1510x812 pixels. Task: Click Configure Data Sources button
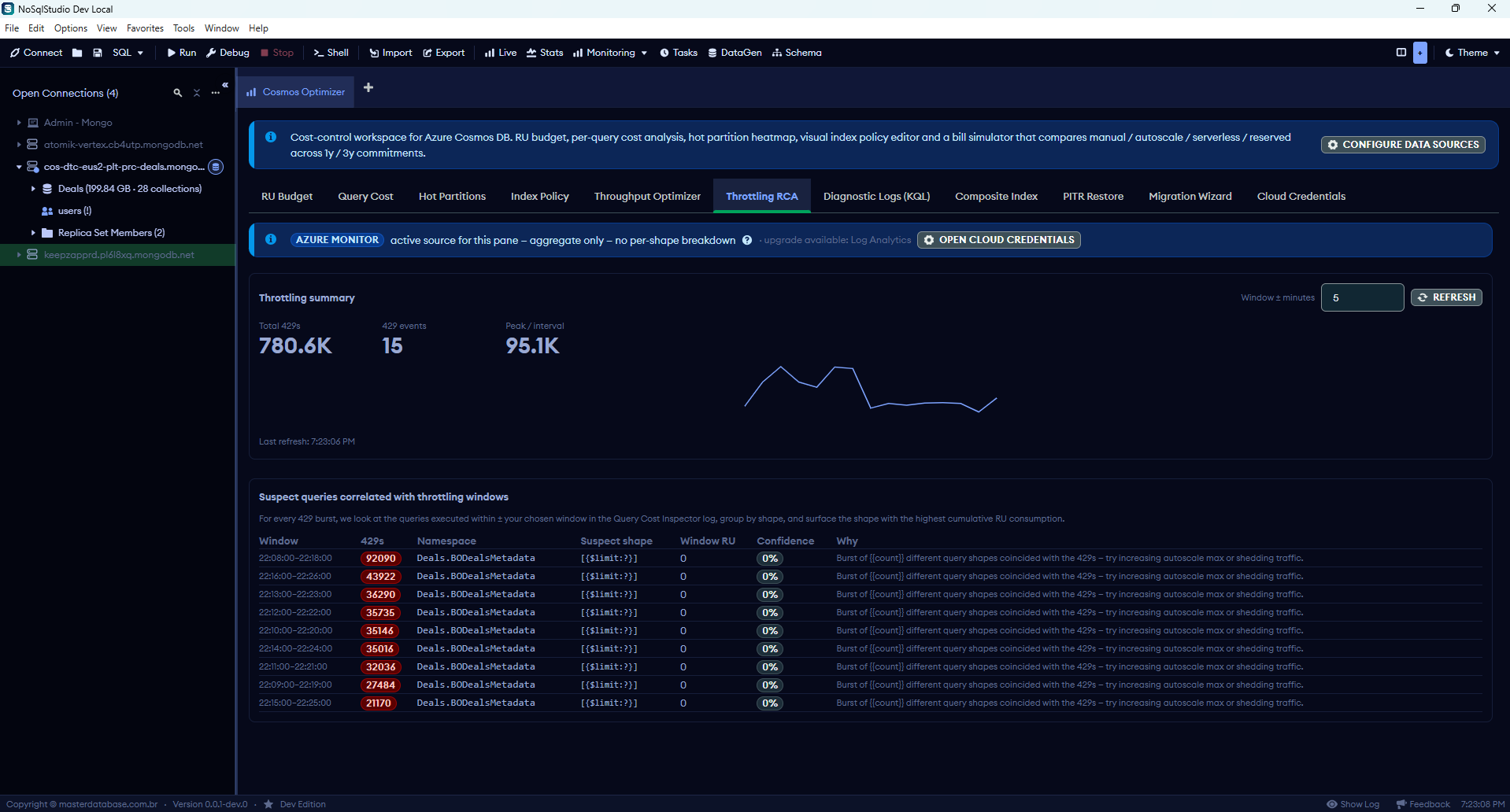pyautogui.click(x=1403, y=145)
